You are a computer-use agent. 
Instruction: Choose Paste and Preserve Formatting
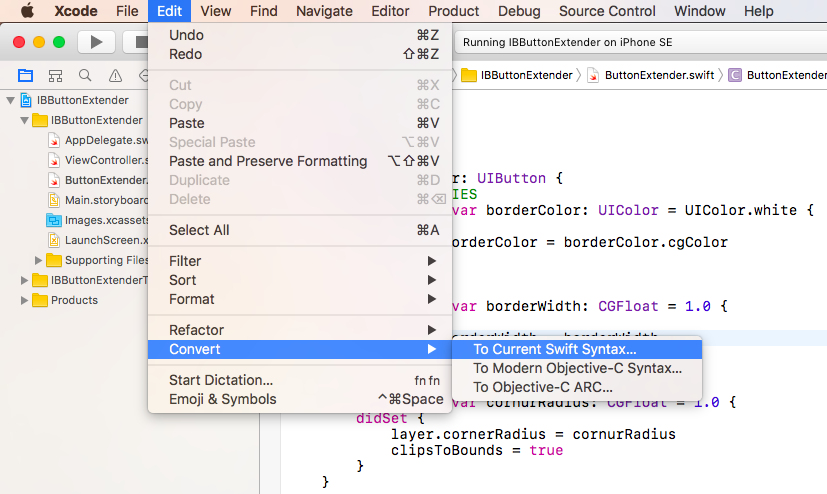(300, 161)
